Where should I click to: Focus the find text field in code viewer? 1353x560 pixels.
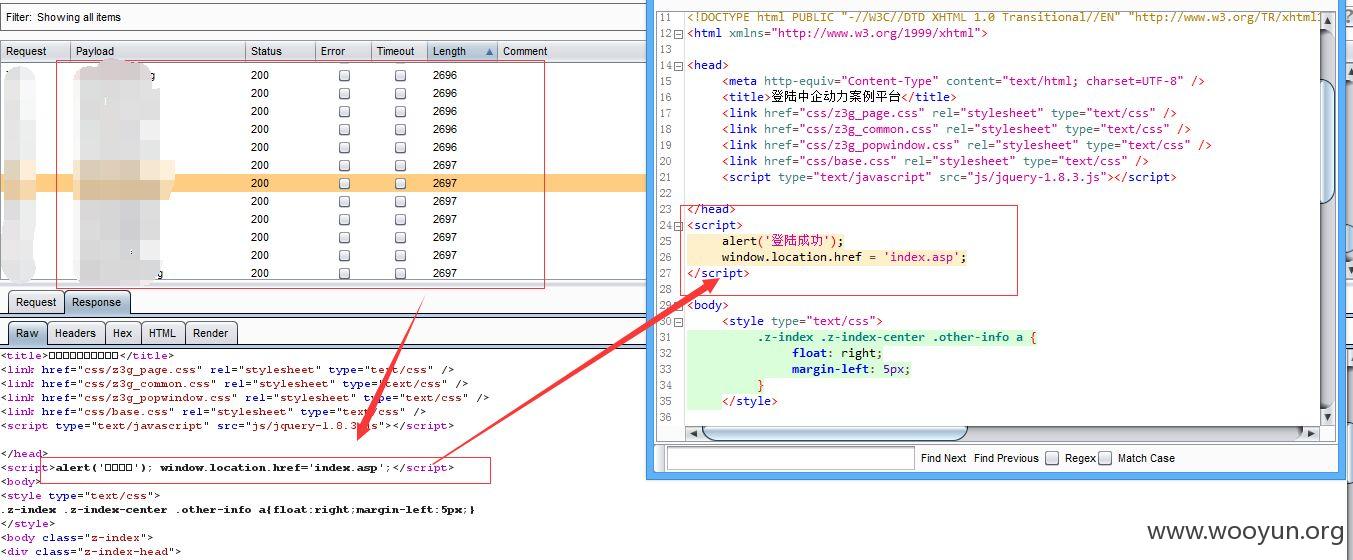[790, 458]
